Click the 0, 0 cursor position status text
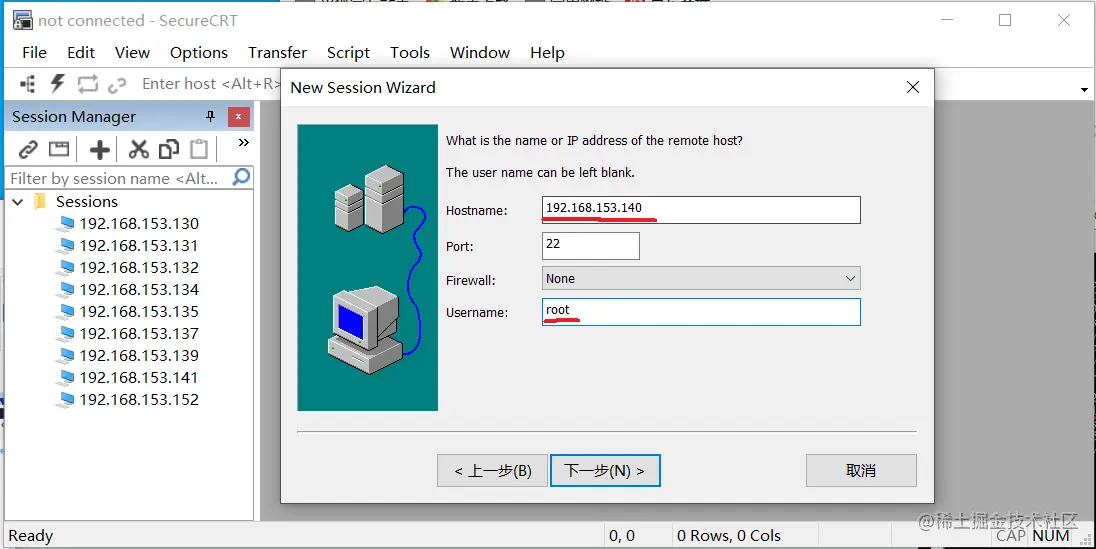The height and width of the screenshot is (549, 1096). tap(622, 536)
